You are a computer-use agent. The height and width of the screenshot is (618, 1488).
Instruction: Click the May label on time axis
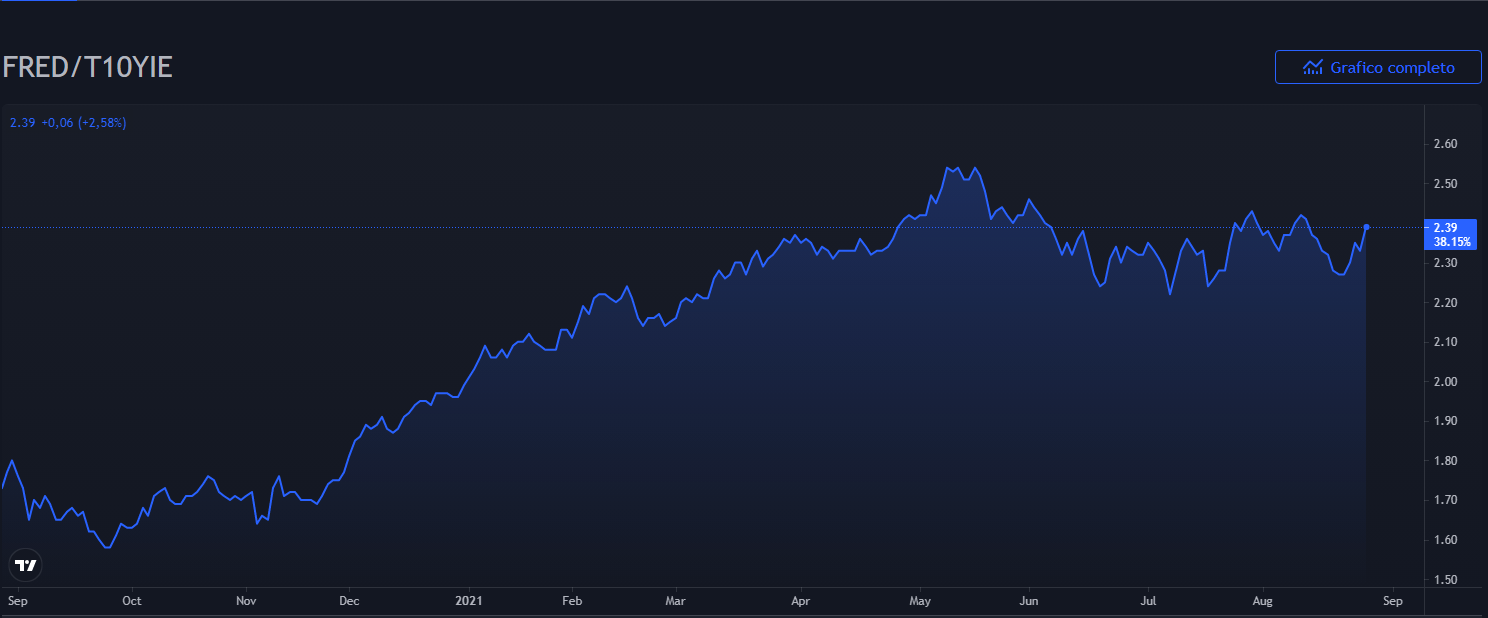click(920, 601)
